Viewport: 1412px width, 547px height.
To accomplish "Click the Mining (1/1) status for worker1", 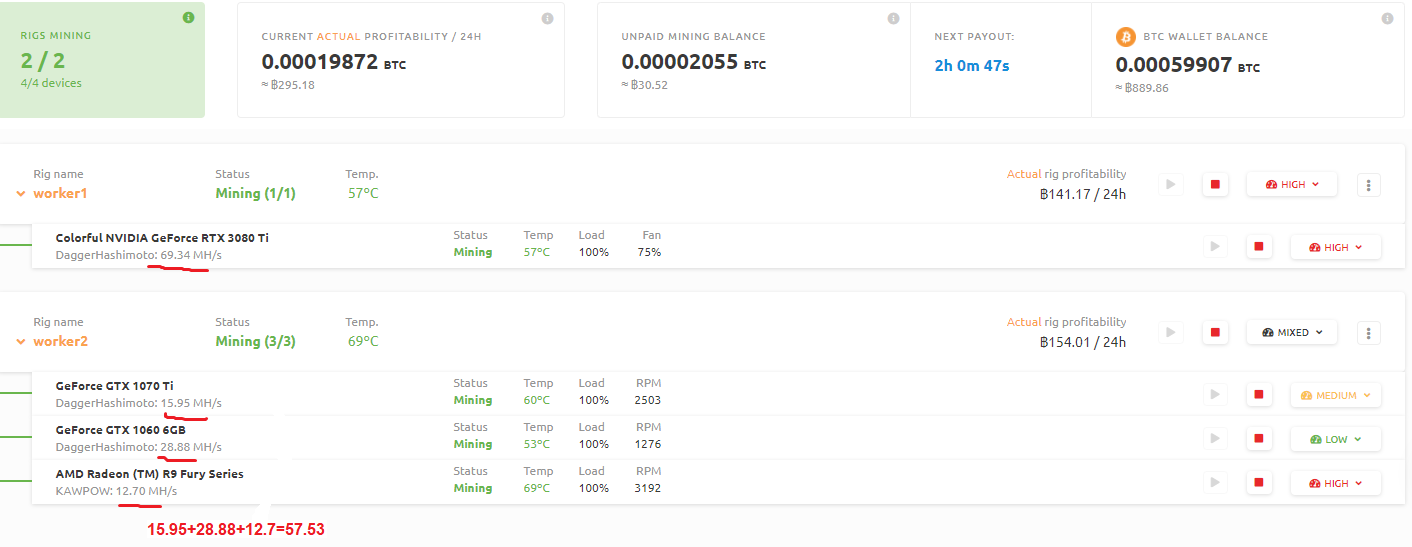I will pyautogui.click(x=255, y=193).
